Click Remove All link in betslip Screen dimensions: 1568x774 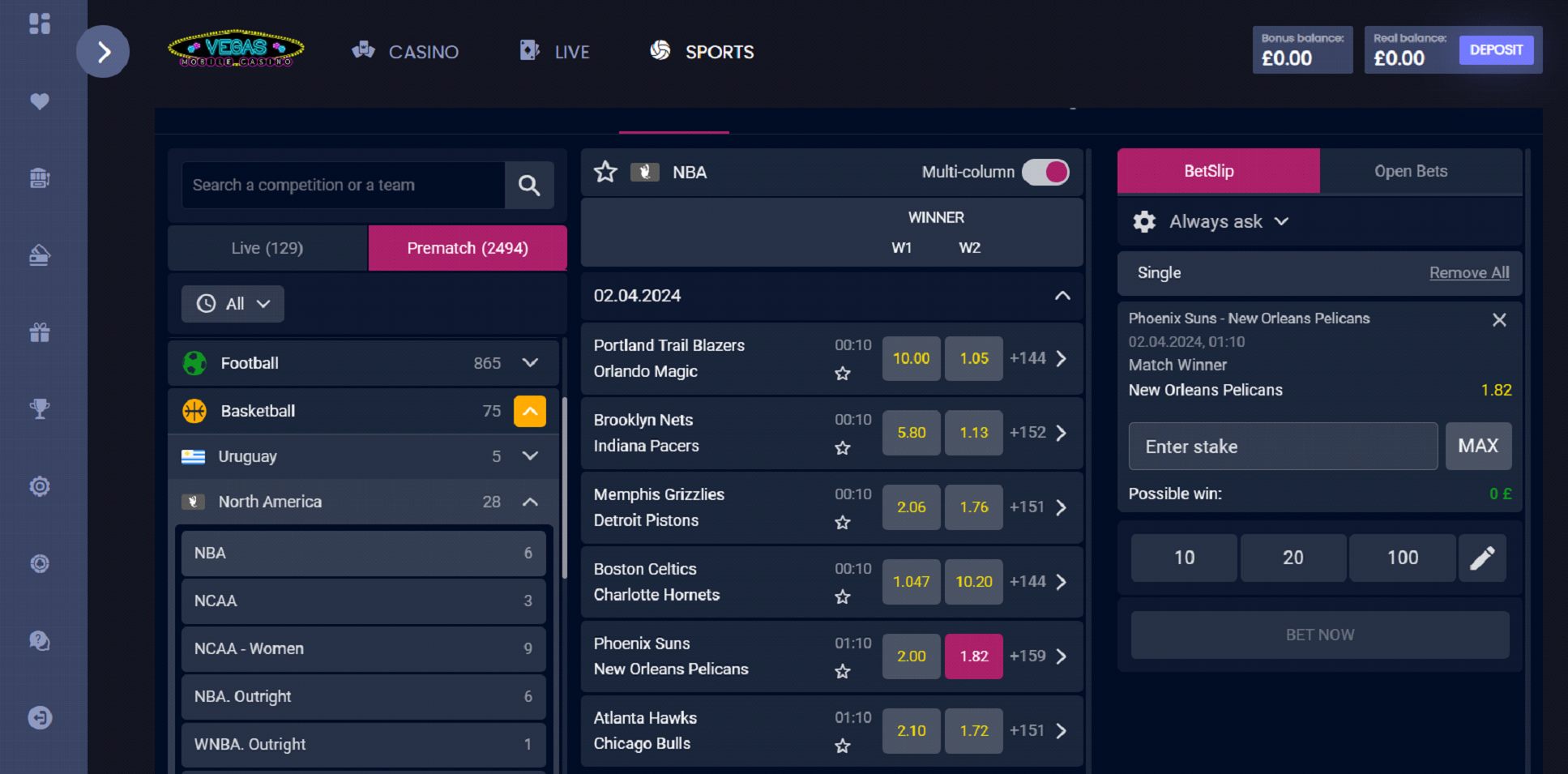click(x=1469, y=273)
